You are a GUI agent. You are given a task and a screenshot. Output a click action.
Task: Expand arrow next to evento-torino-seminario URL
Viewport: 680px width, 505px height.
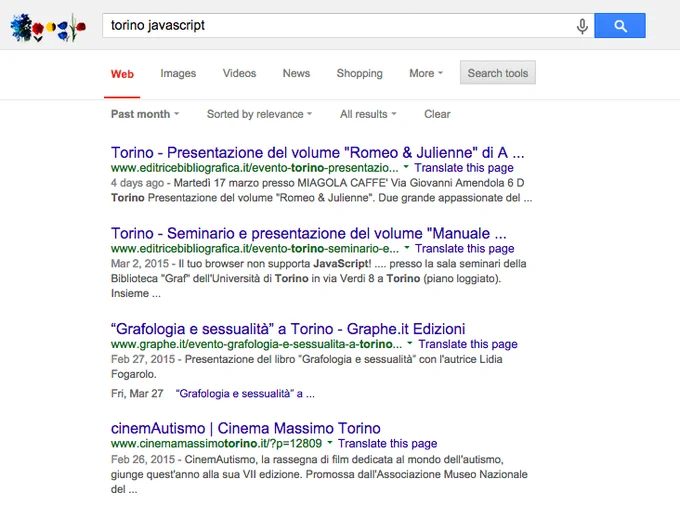pyautogui.click(x=407, y=248)
